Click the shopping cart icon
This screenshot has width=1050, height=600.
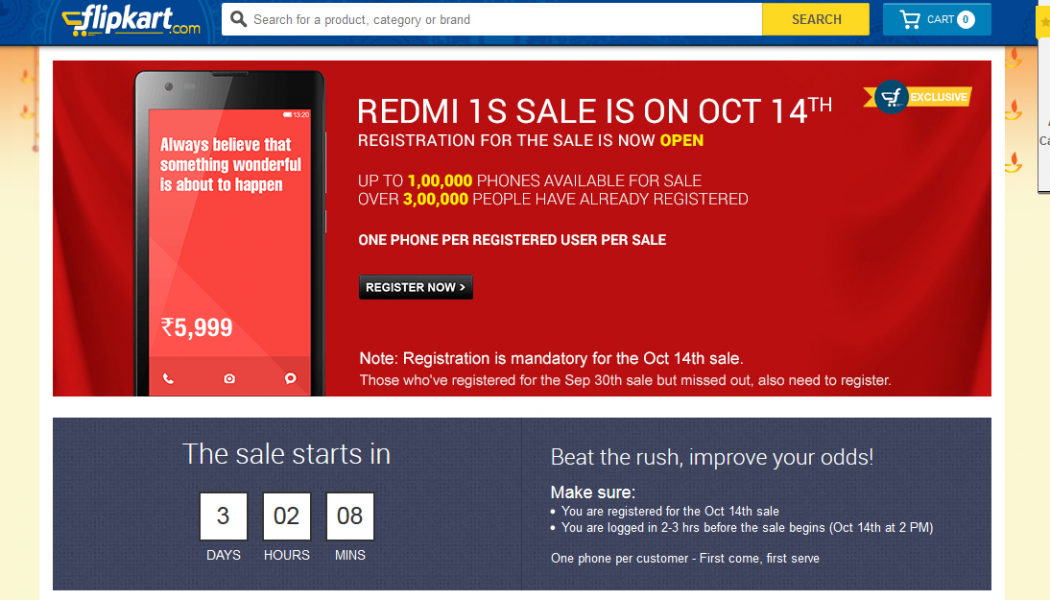tap(910, 19)
